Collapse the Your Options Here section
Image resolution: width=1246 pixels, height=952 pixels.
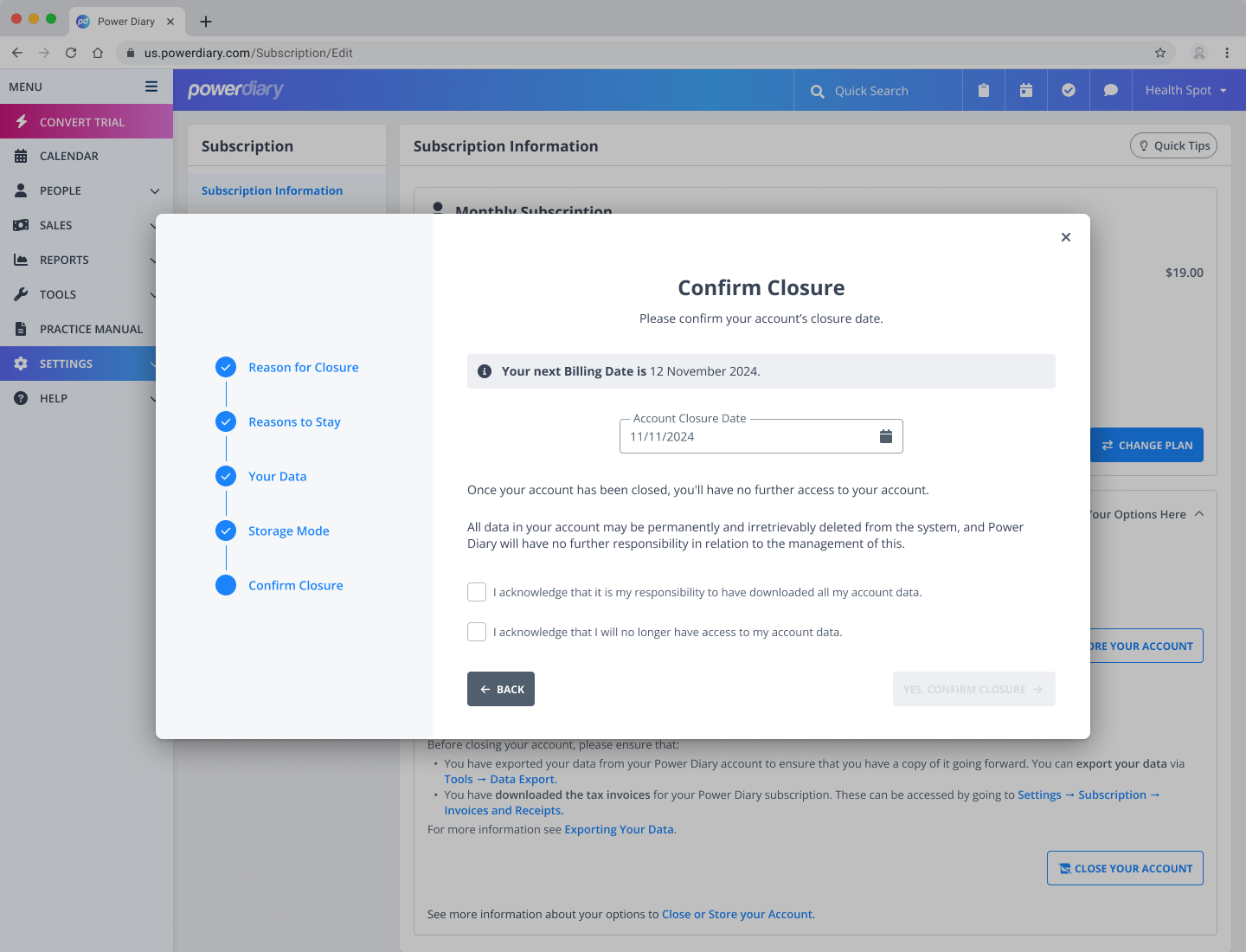coord(1199,514)
